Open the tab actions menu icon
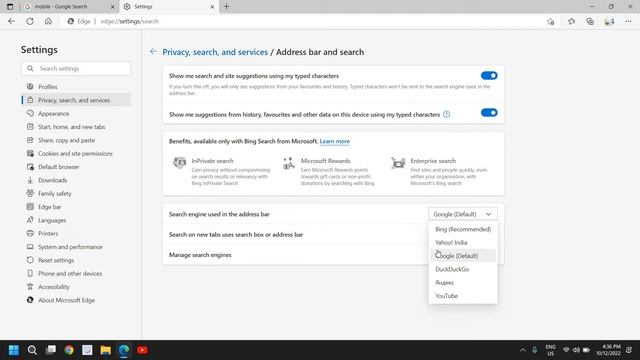 (10, 7)
